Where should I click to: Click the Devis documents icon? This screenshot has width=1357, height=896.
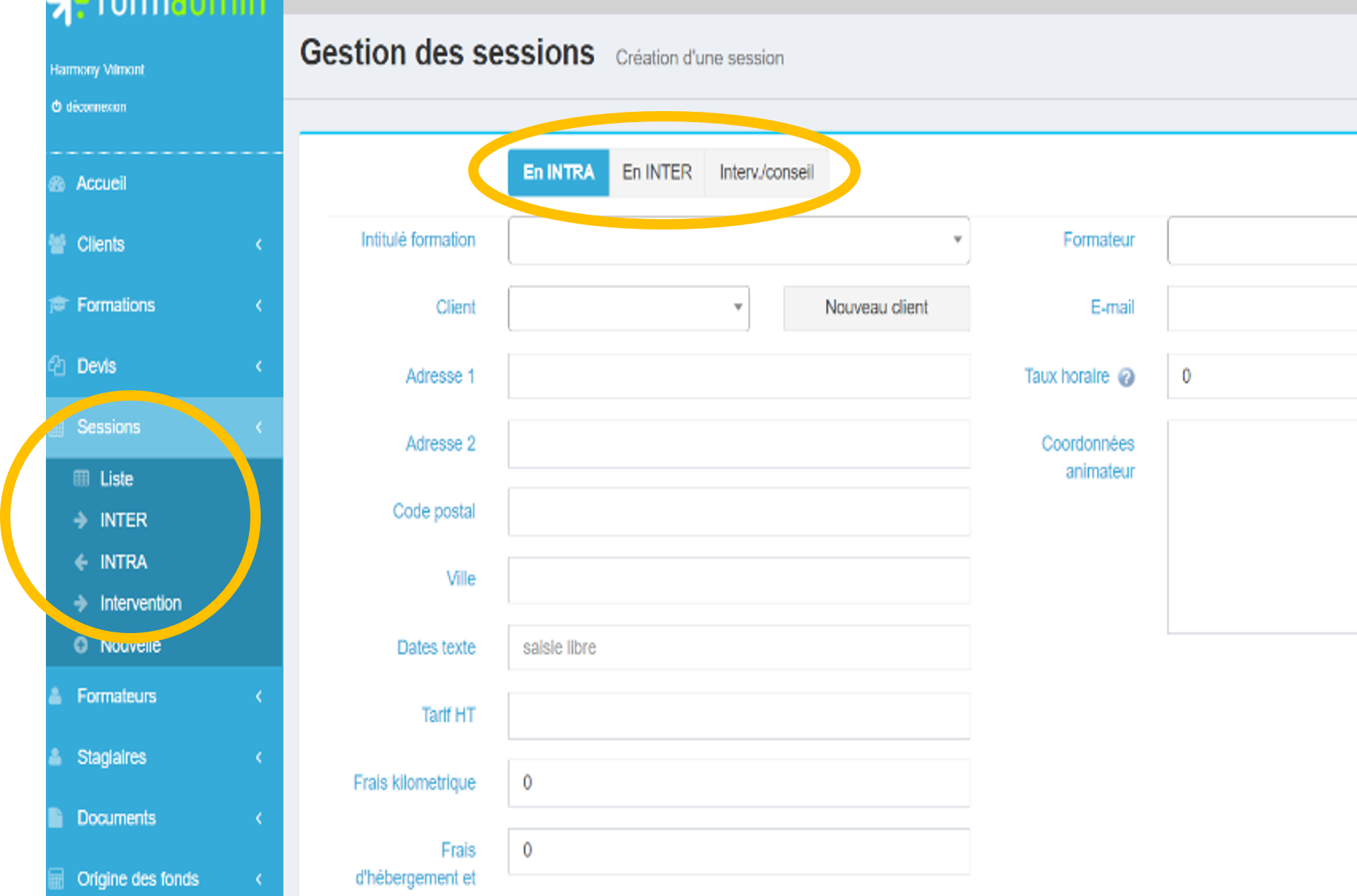tap(57, 366)
